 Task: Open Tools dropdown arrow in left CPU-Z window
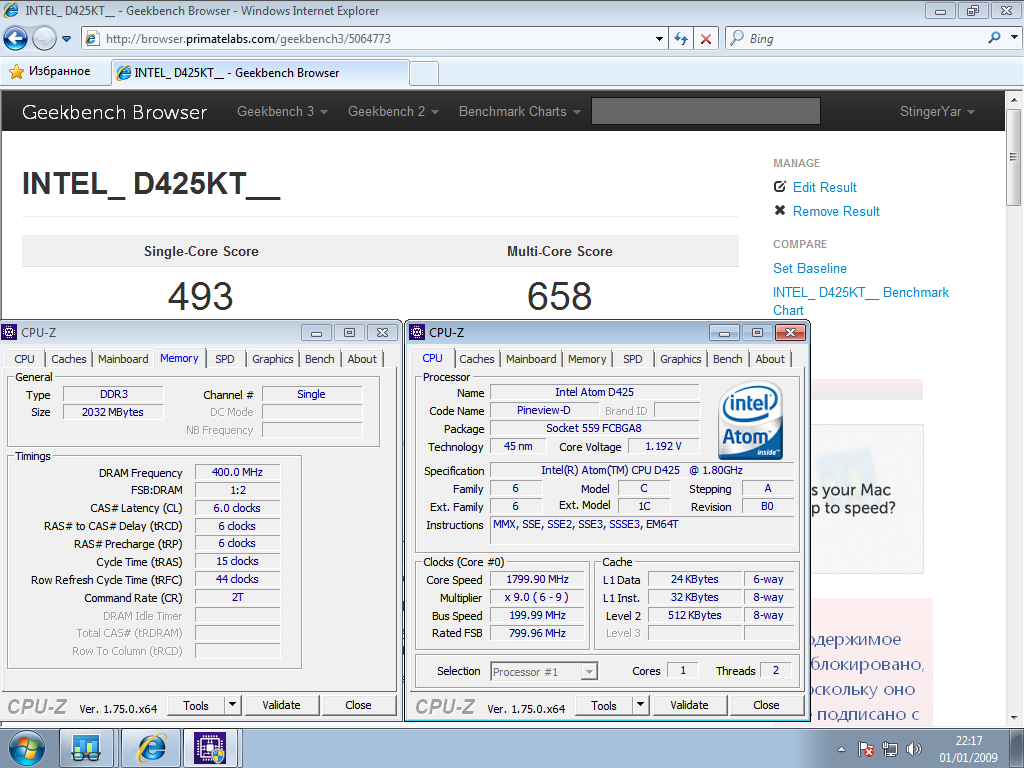point(232,705)
